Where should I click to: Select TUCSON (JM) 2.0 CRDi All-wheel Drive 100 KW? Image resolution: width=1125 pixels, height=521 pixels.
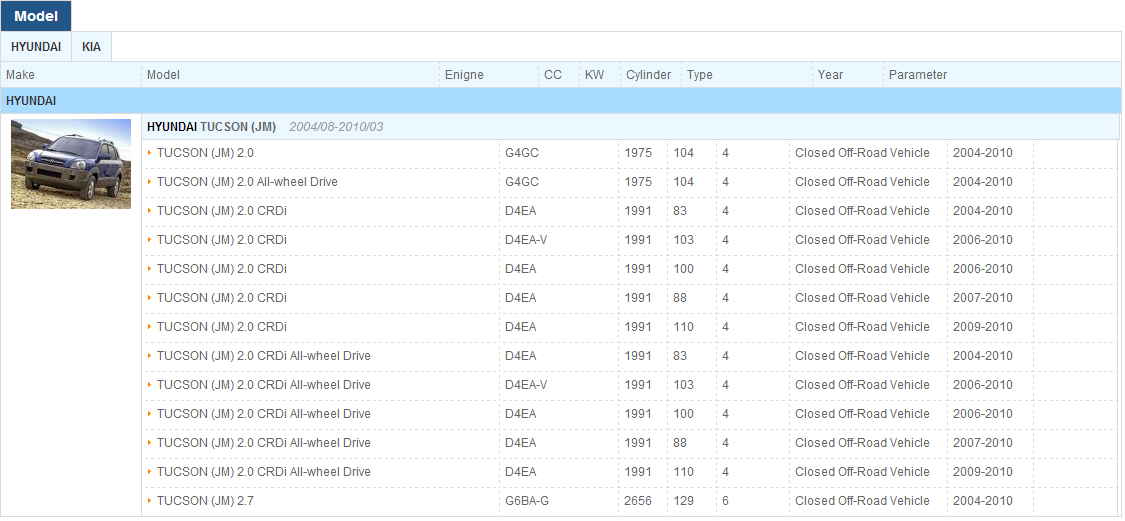(x=263, y=413)
